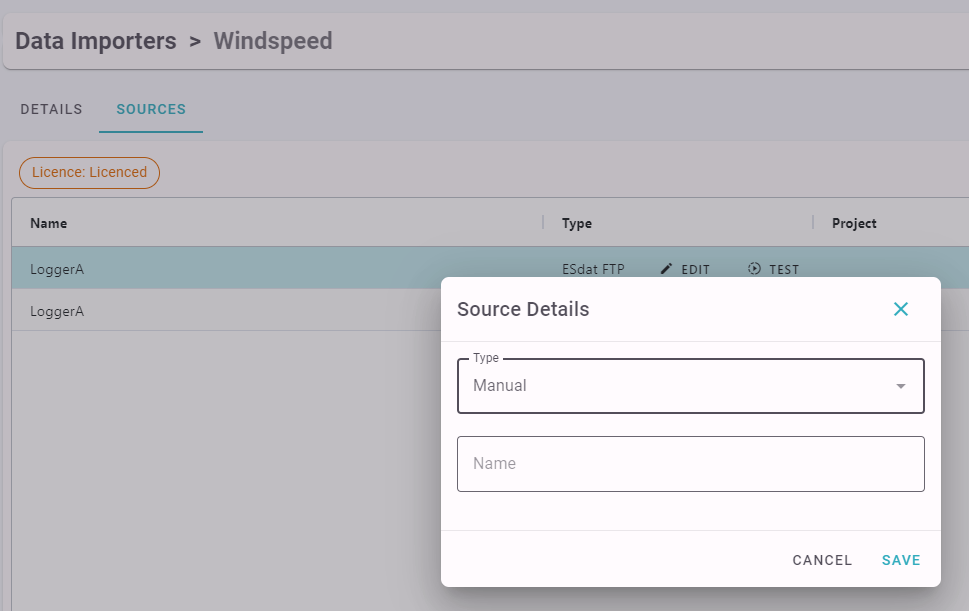The height and width of the screenshot is (611, 969).
Task: Click the divider between Name and Type headers
Action: [543, 222]
